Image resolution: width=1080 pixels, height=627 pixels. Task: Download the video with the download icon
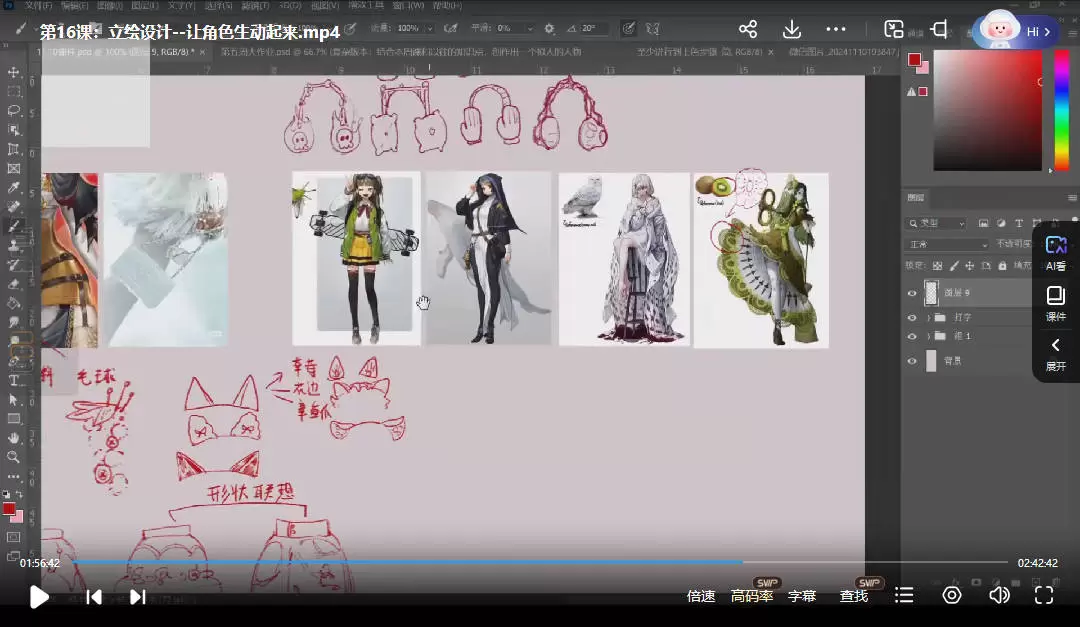pos(791,29)
